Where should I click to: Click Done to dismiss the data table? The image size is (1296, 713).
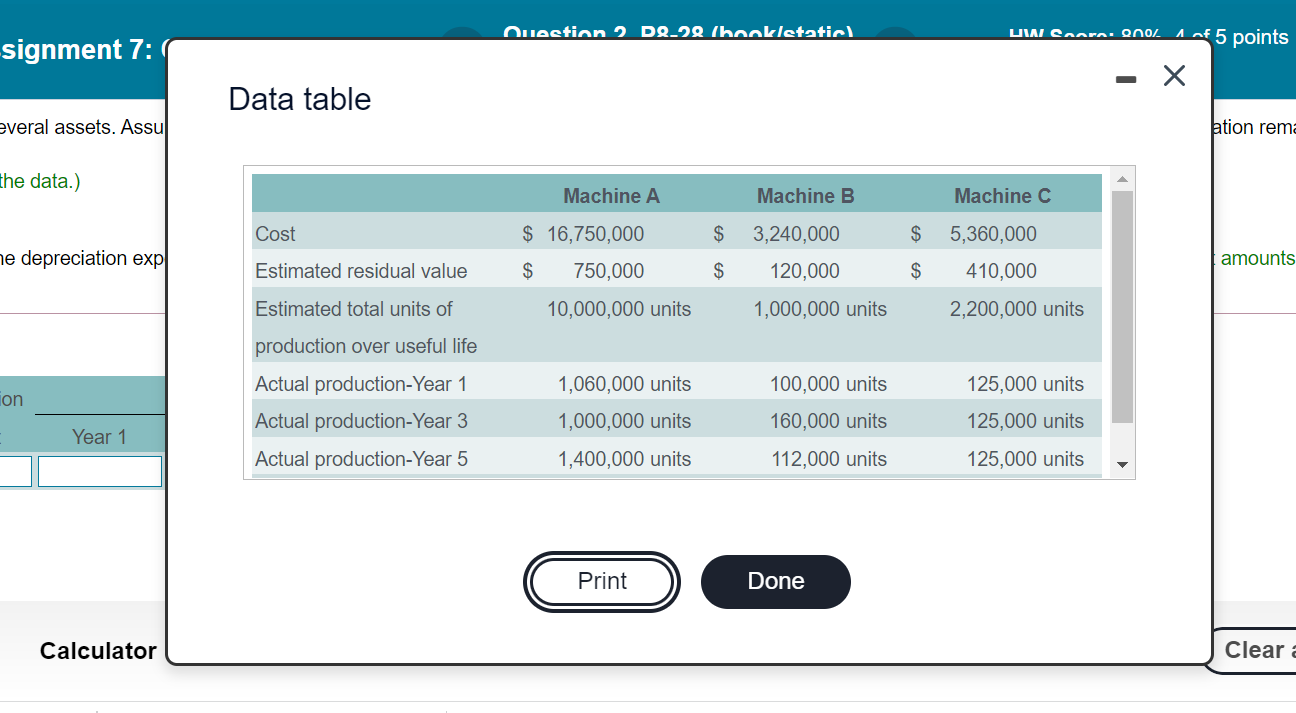coord(775,581)
